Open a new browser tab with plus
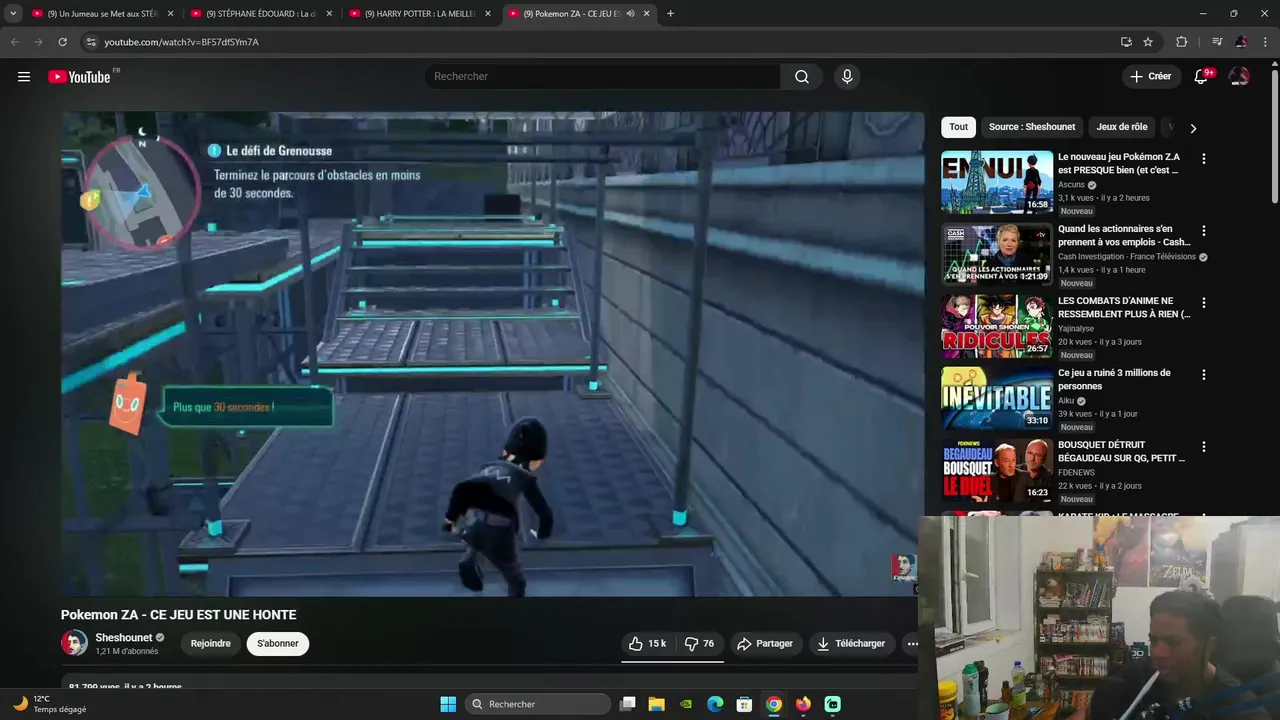The image size is (1280, 720). 670,14
